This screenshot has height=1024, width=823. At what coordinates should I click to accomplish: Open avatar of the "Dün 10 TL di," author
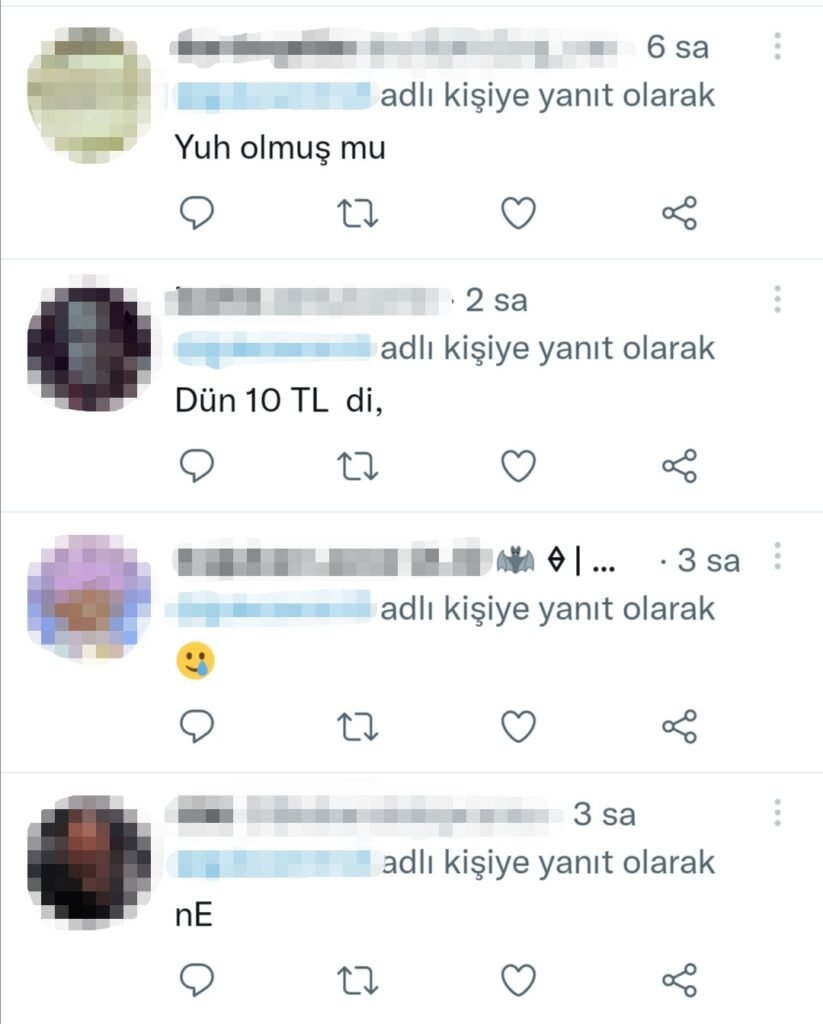tap(89, 348)
